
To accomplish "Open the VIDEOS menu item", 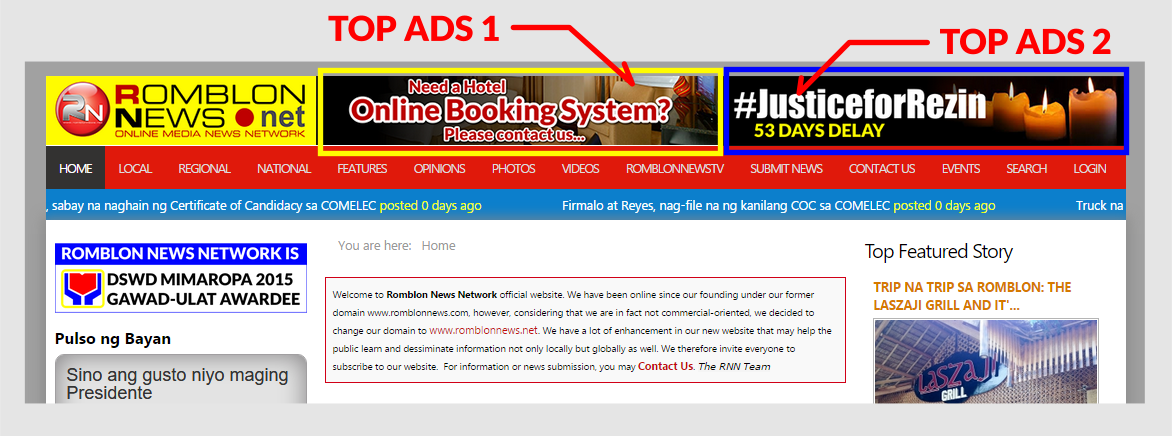I will [581, 168].
